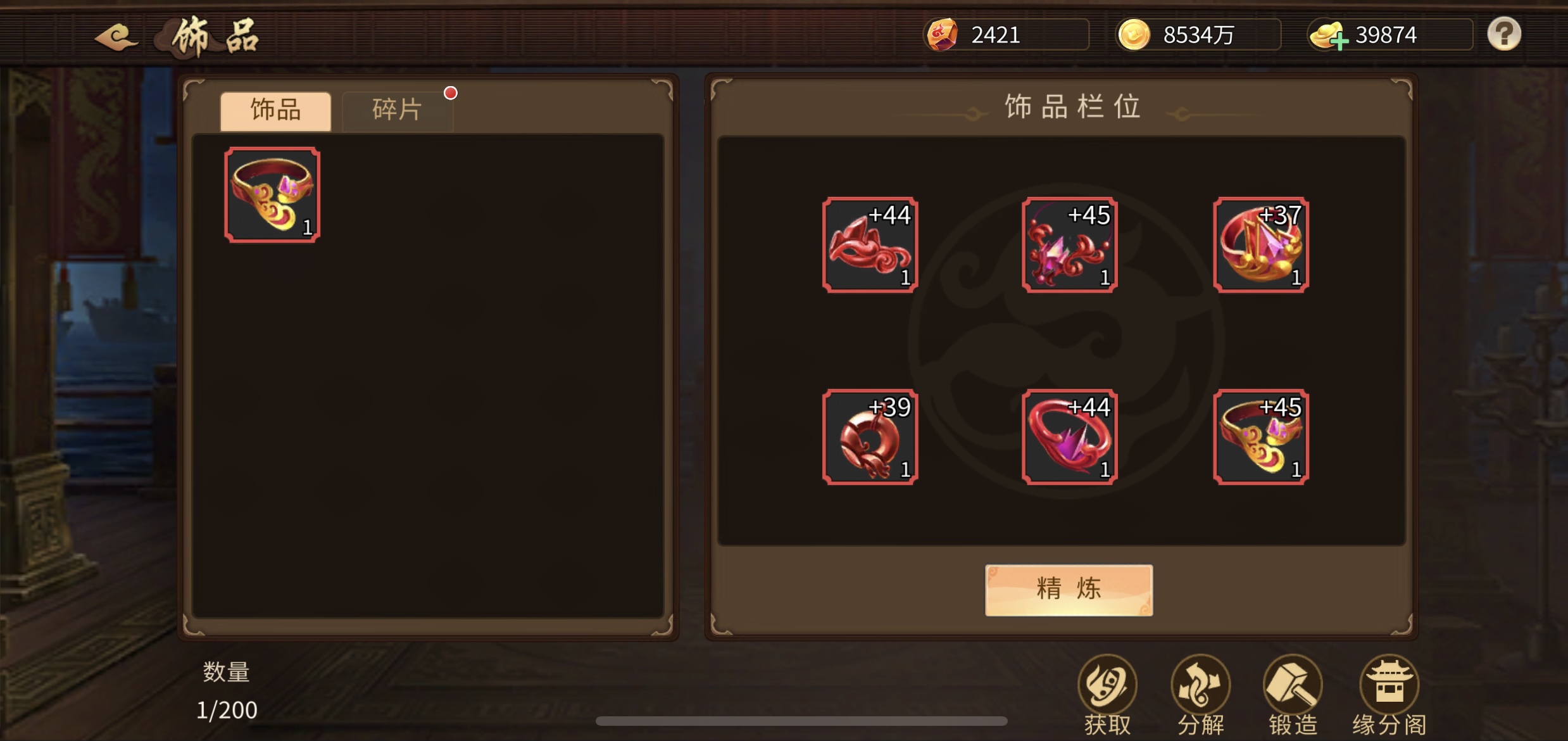Screen dimensions: 1568x741
Task: Open the help question mark icon
Action: point(1504,34)
